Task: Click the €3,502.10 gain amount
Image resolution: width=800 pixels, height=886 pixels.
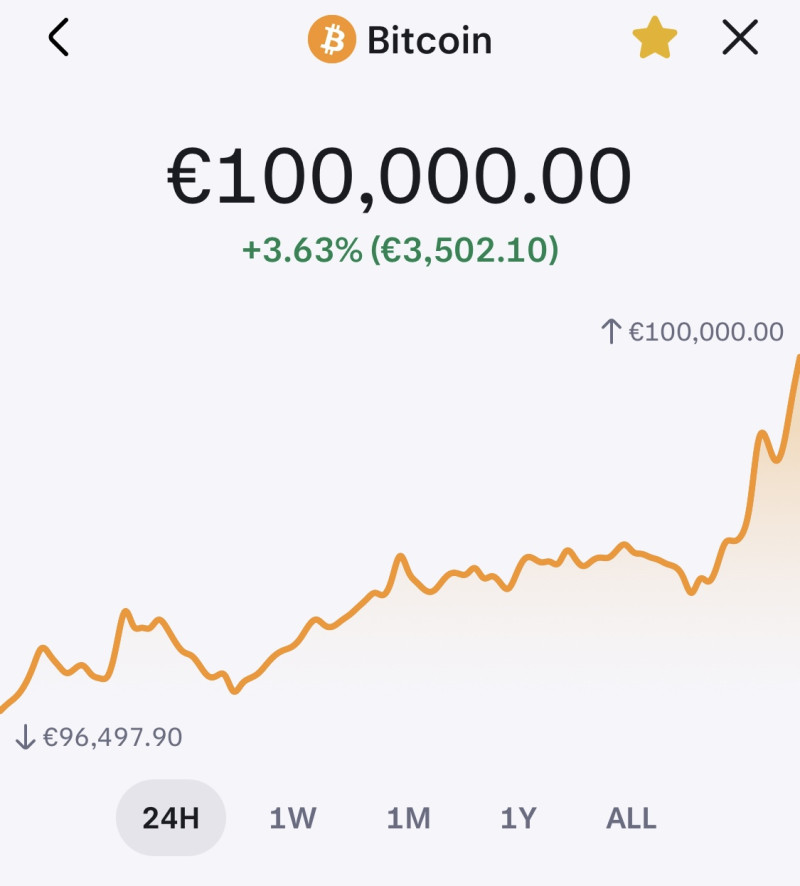Action: point(465,250)
